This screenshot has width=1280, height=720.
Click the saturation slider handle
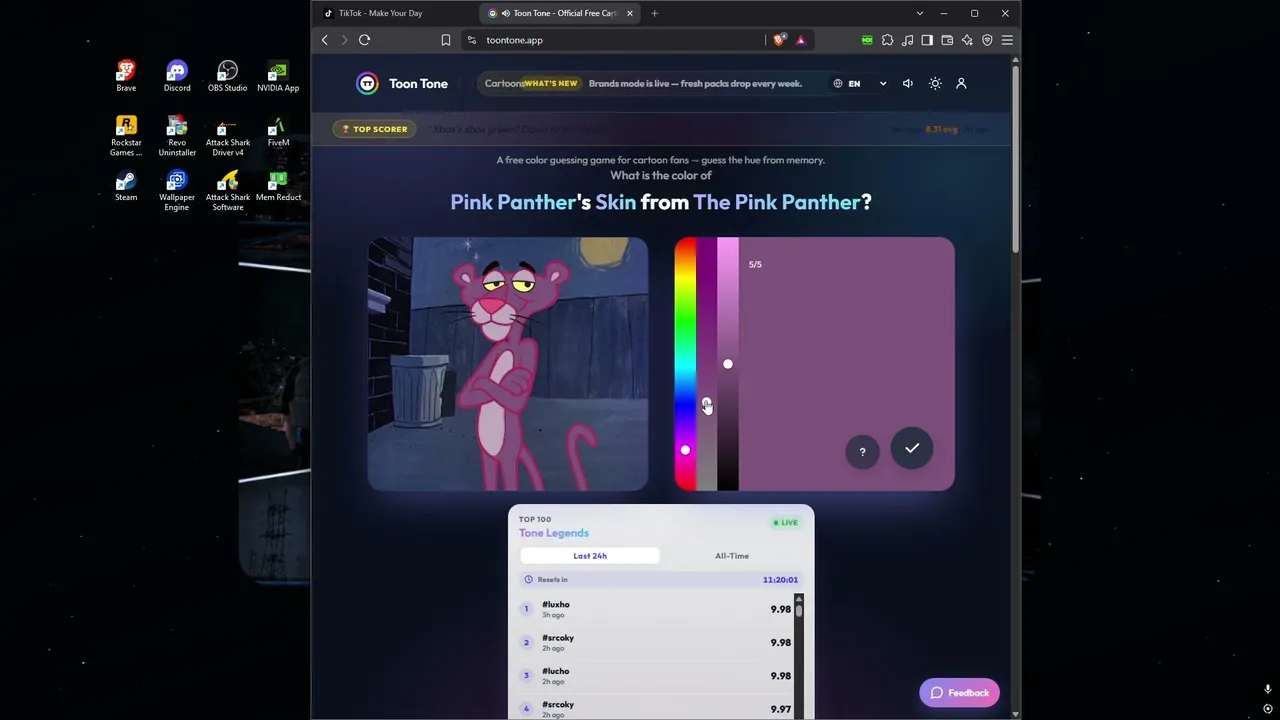coord(706,404)
